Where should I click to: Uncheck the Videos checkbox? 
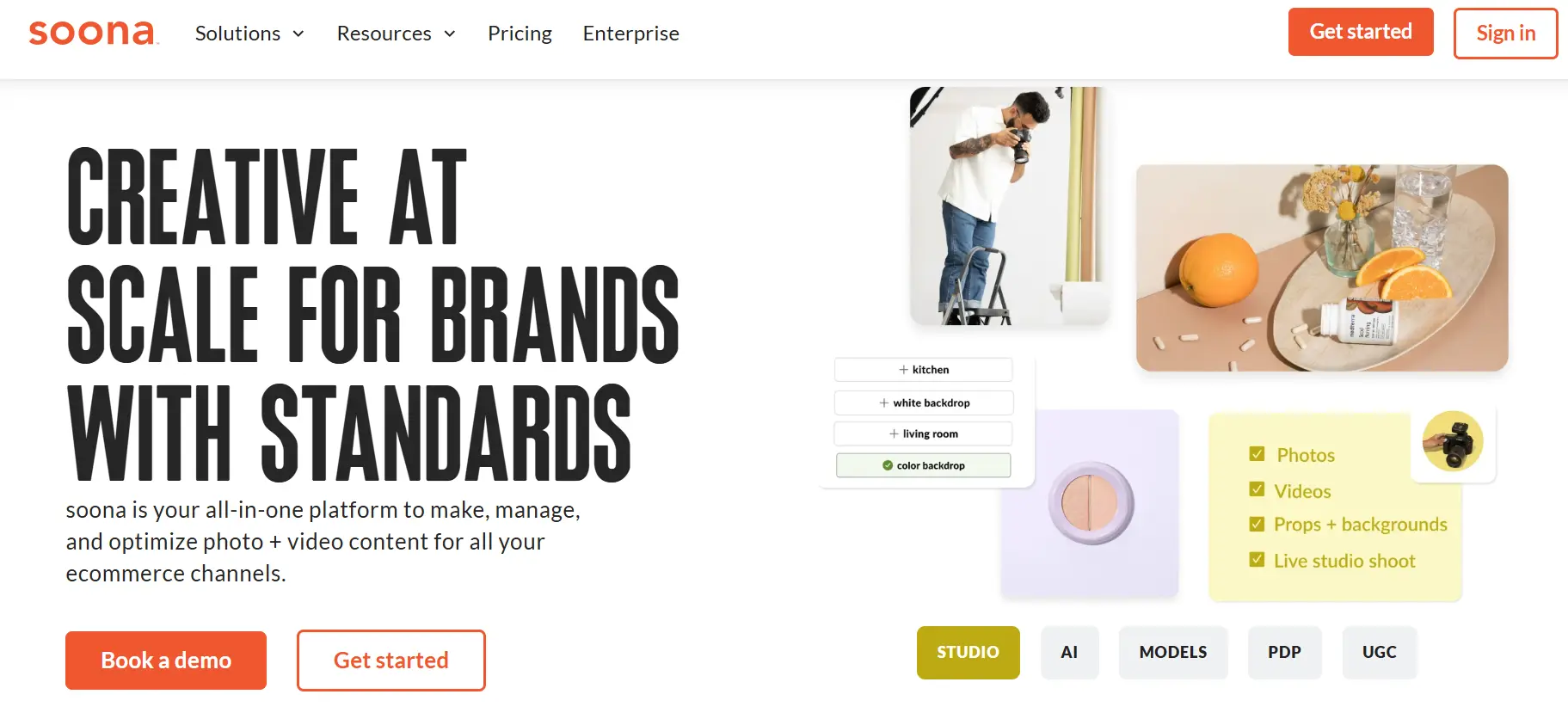click(1257, 490)
